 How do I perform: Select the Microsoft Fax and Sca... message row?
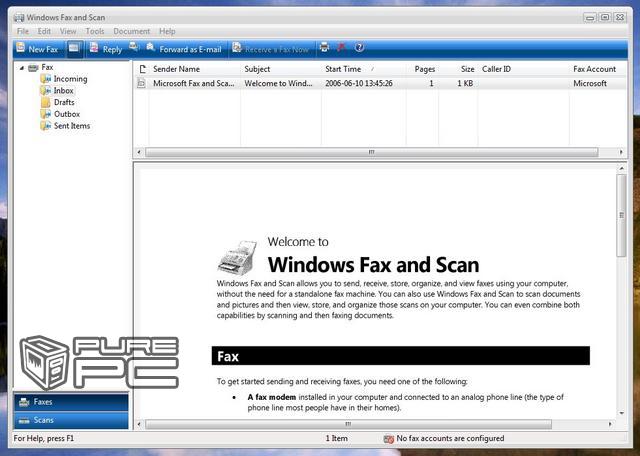click(380, 83)
